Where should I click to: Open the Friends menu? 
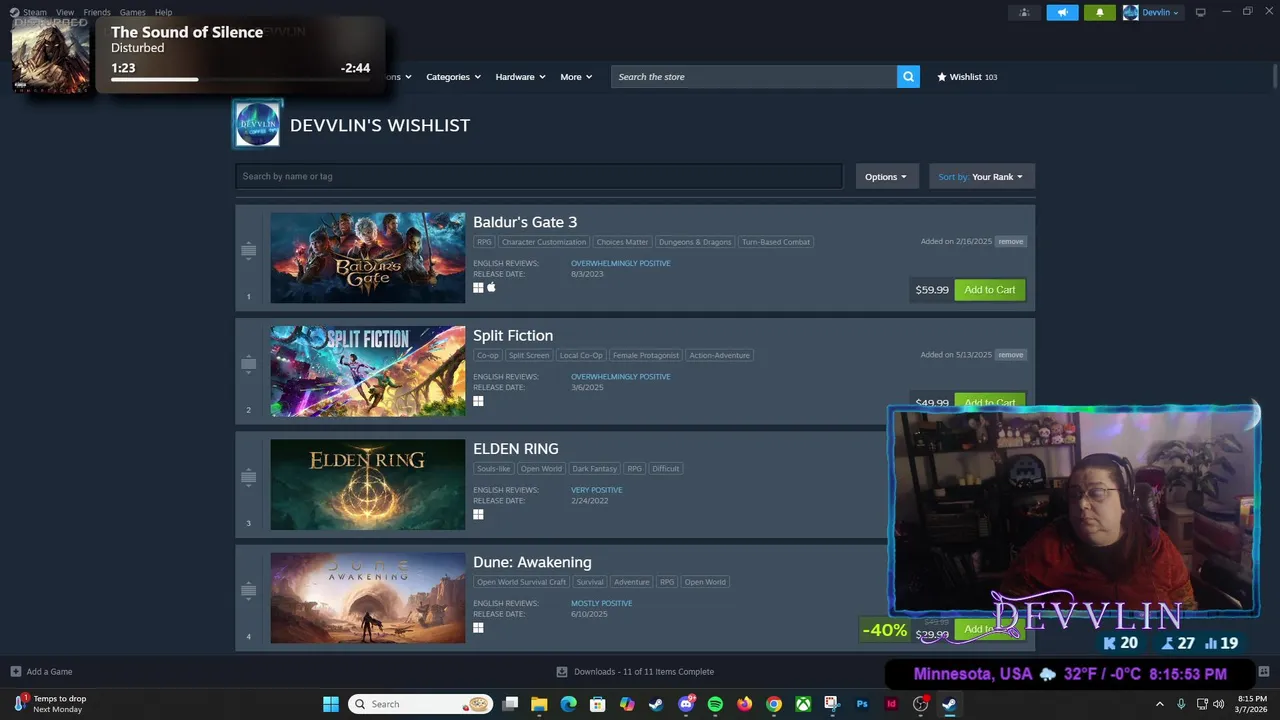click(97, 12)
